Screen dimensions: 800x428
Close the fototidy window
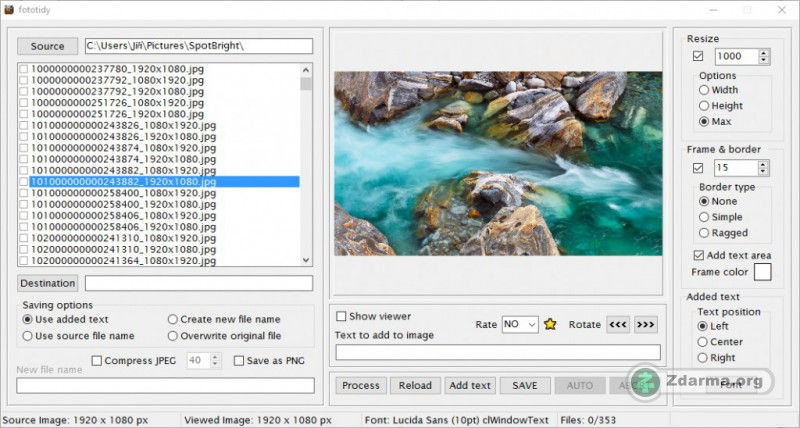coord(782,10)
